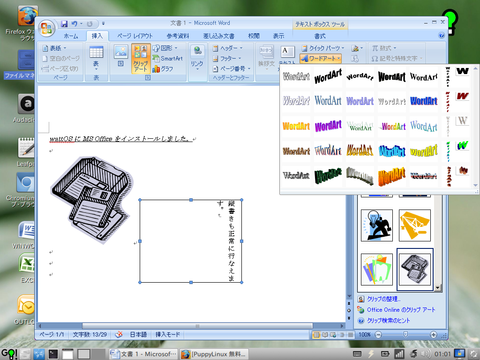Open the ページ レイアウト ribbon tab

pos(135,36)
